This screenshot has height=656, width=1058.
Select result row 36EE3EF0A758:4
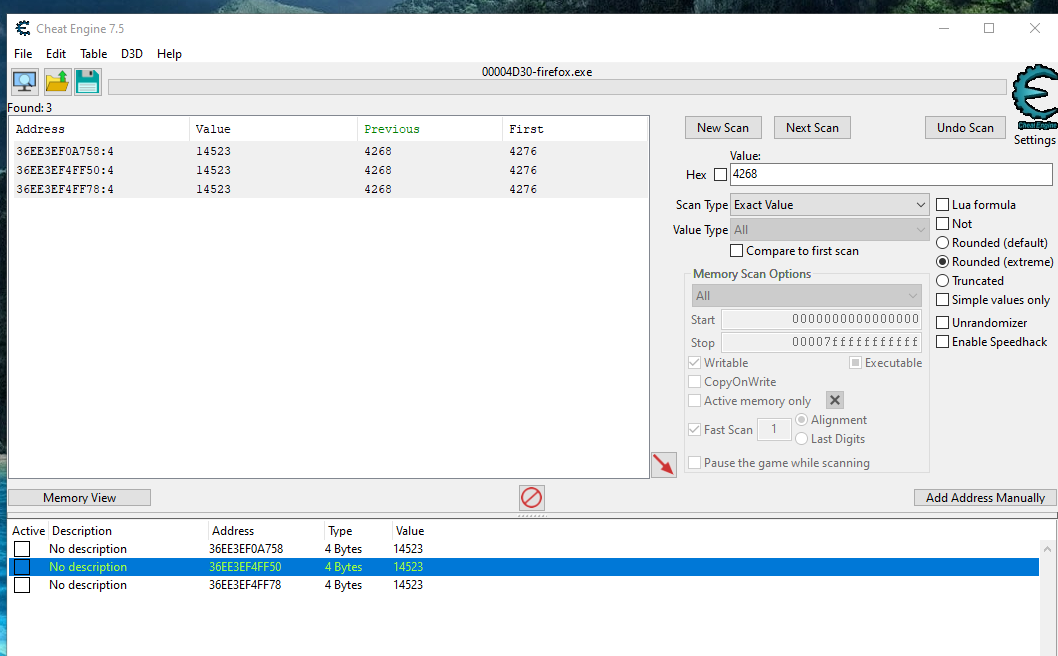(x=329, y=151)
